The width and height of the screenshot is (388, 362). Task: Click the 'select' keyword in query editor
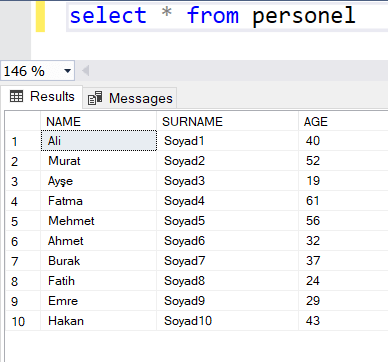tap(108, 16)
